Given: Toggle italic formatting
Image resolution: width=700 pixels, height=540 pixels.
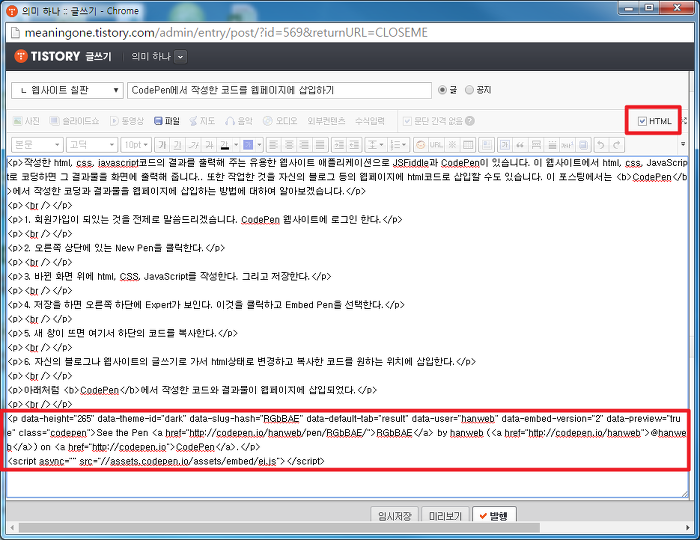Looking at the screenshot, I should (x=193, y=145).
